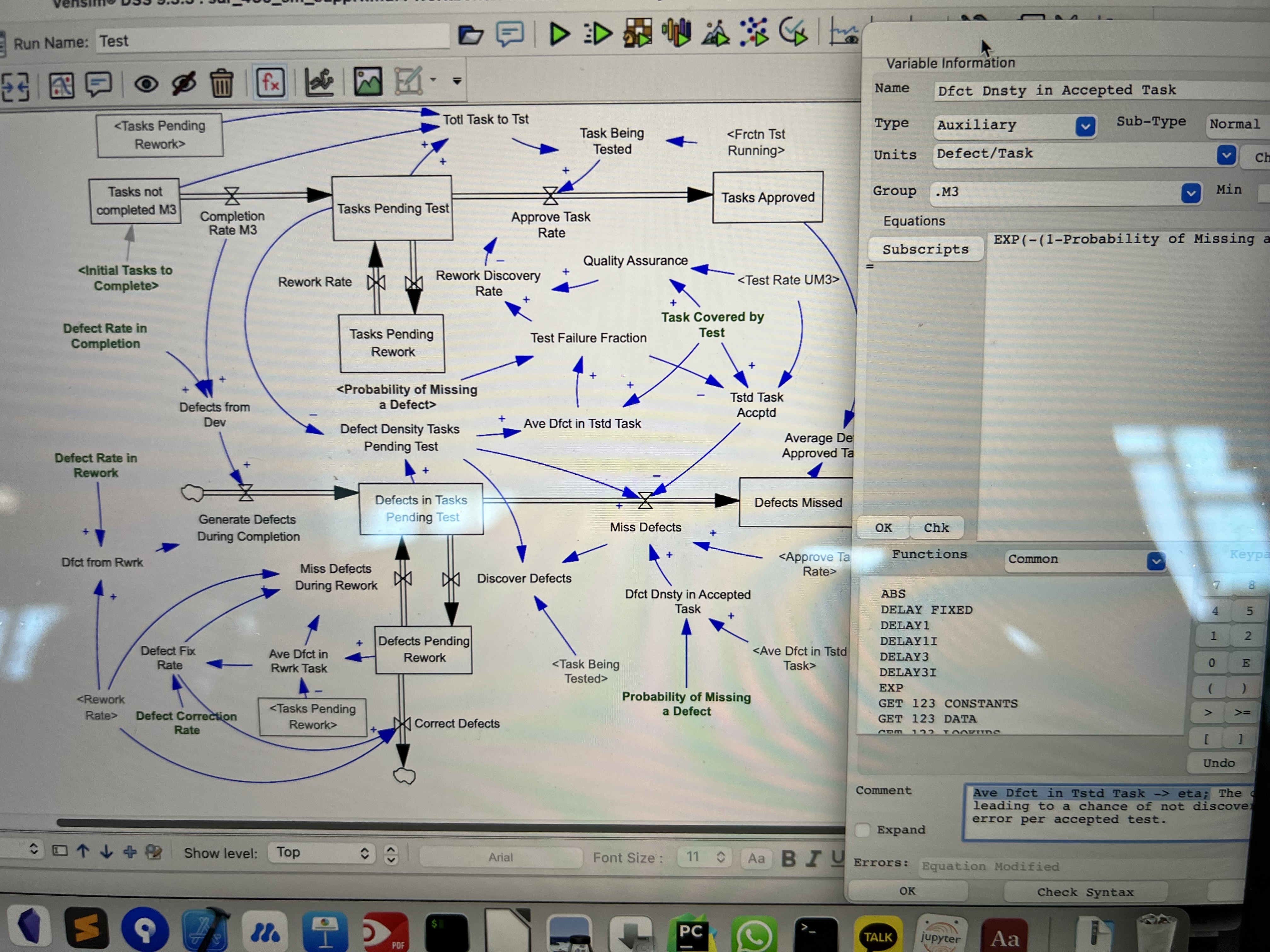Show hidden variables with eye icon
This screenshot has height=952, width=1270.
tap(146, 85)
